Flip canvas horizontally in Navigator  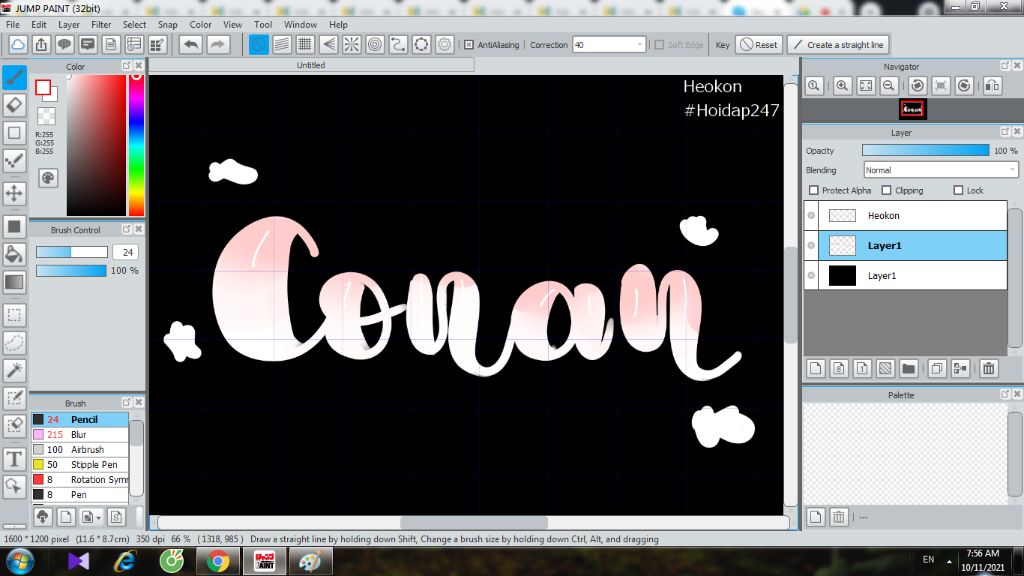click(992, 86)
